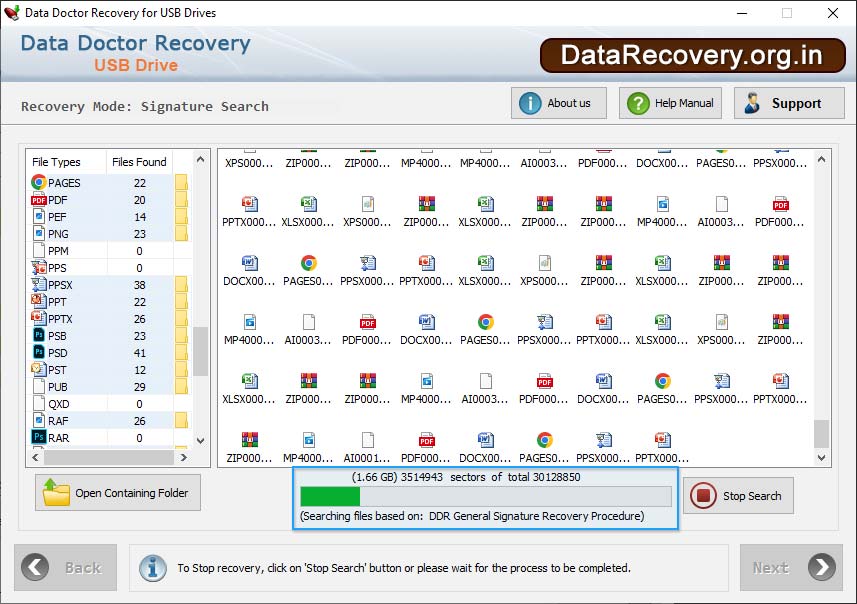
Task: Choose the PPT file type icon
Action: 38,301
